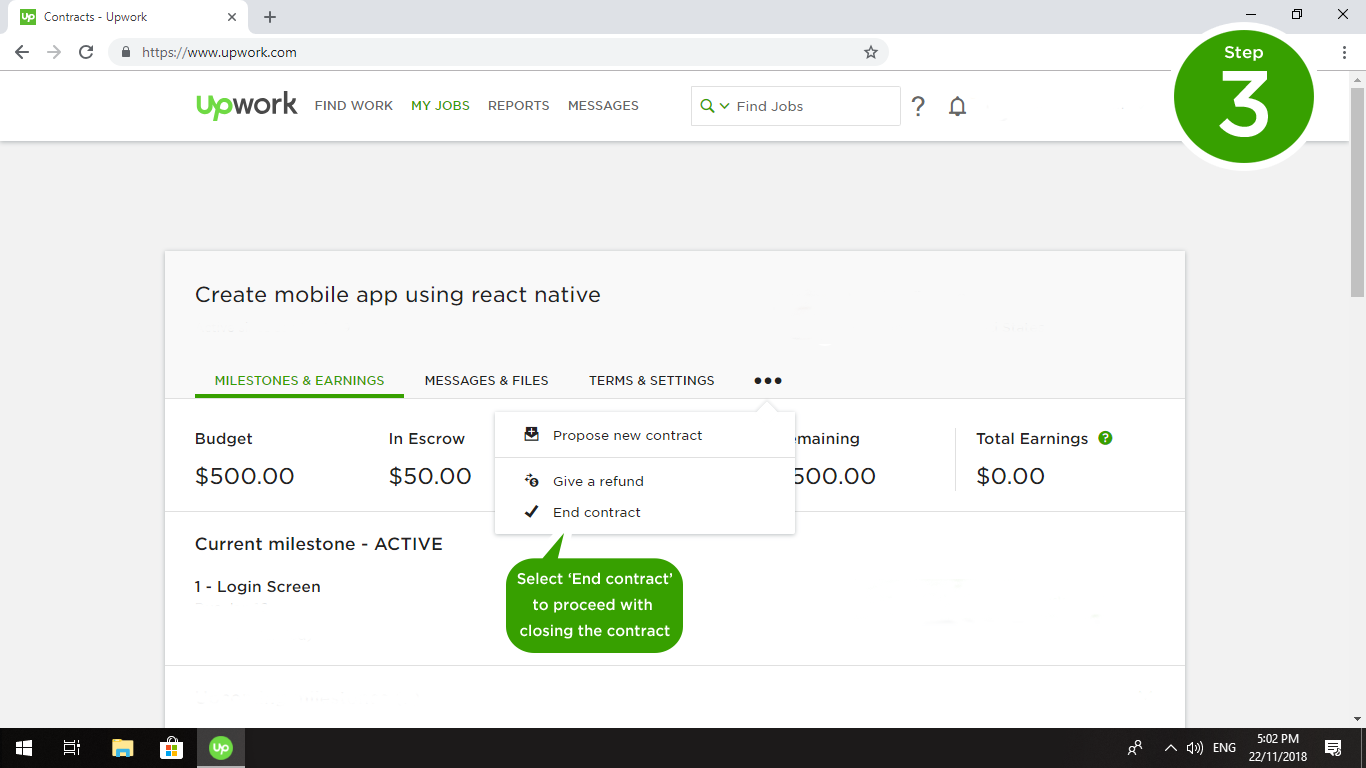Bookmark page with the star icon
The width and height of the screenshot is (1366, 768).
click(870, 52)
